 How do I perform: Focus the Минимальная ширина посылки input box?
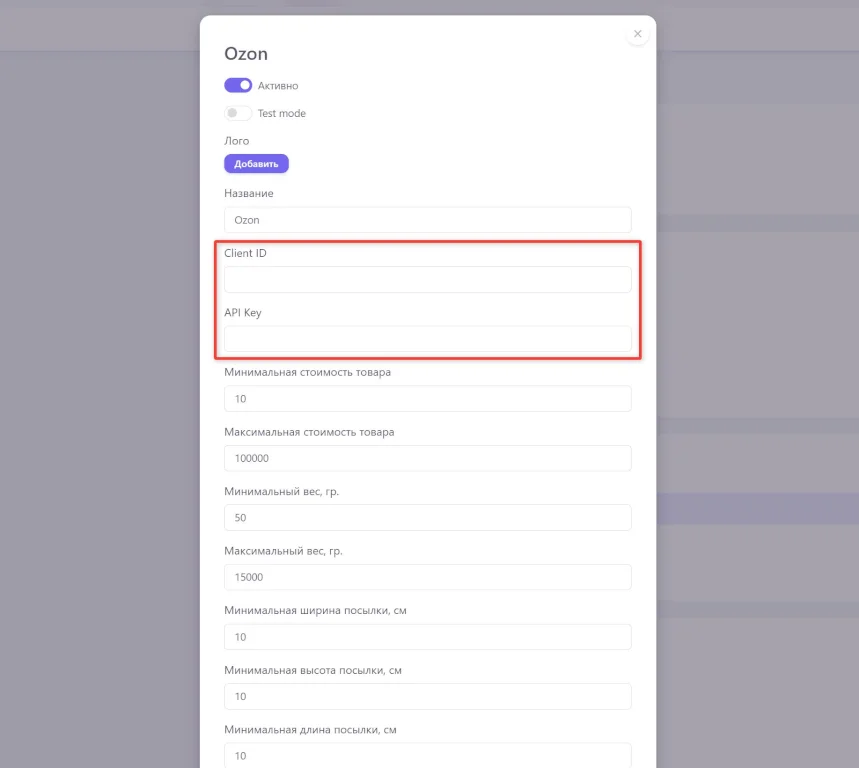[x=427, y=637]
